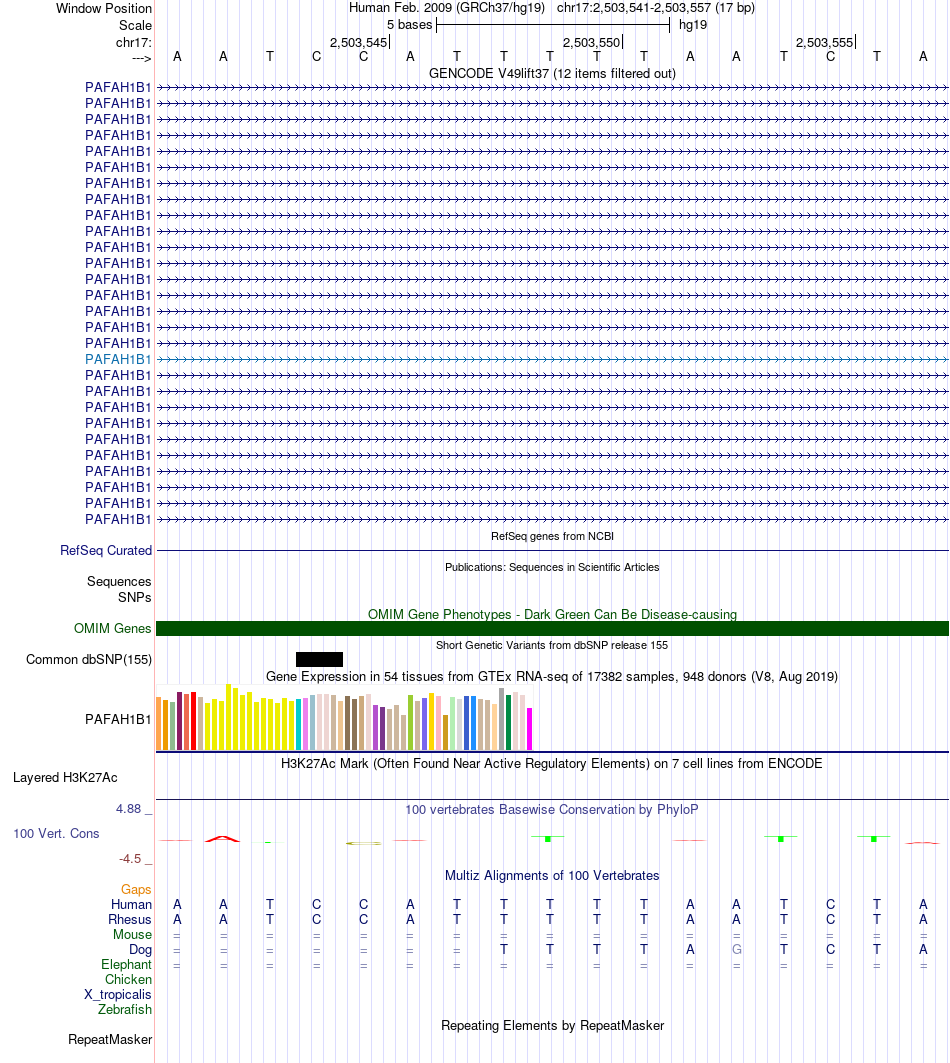Select the black dbSNP variant item
This screenshot has width=950, height=1063.
[x=319, y=659]
